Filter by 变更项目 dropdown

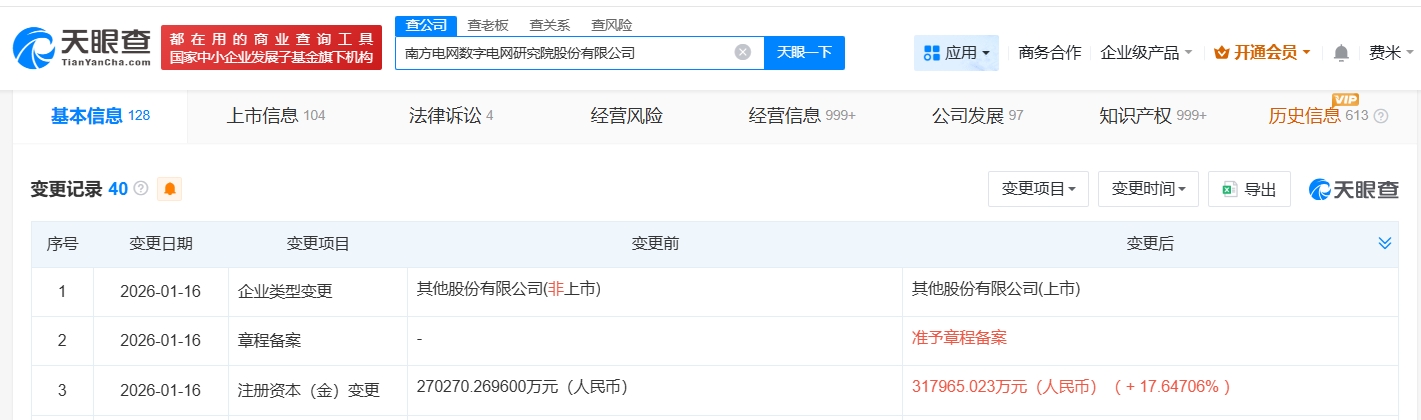coord(1039,189)
